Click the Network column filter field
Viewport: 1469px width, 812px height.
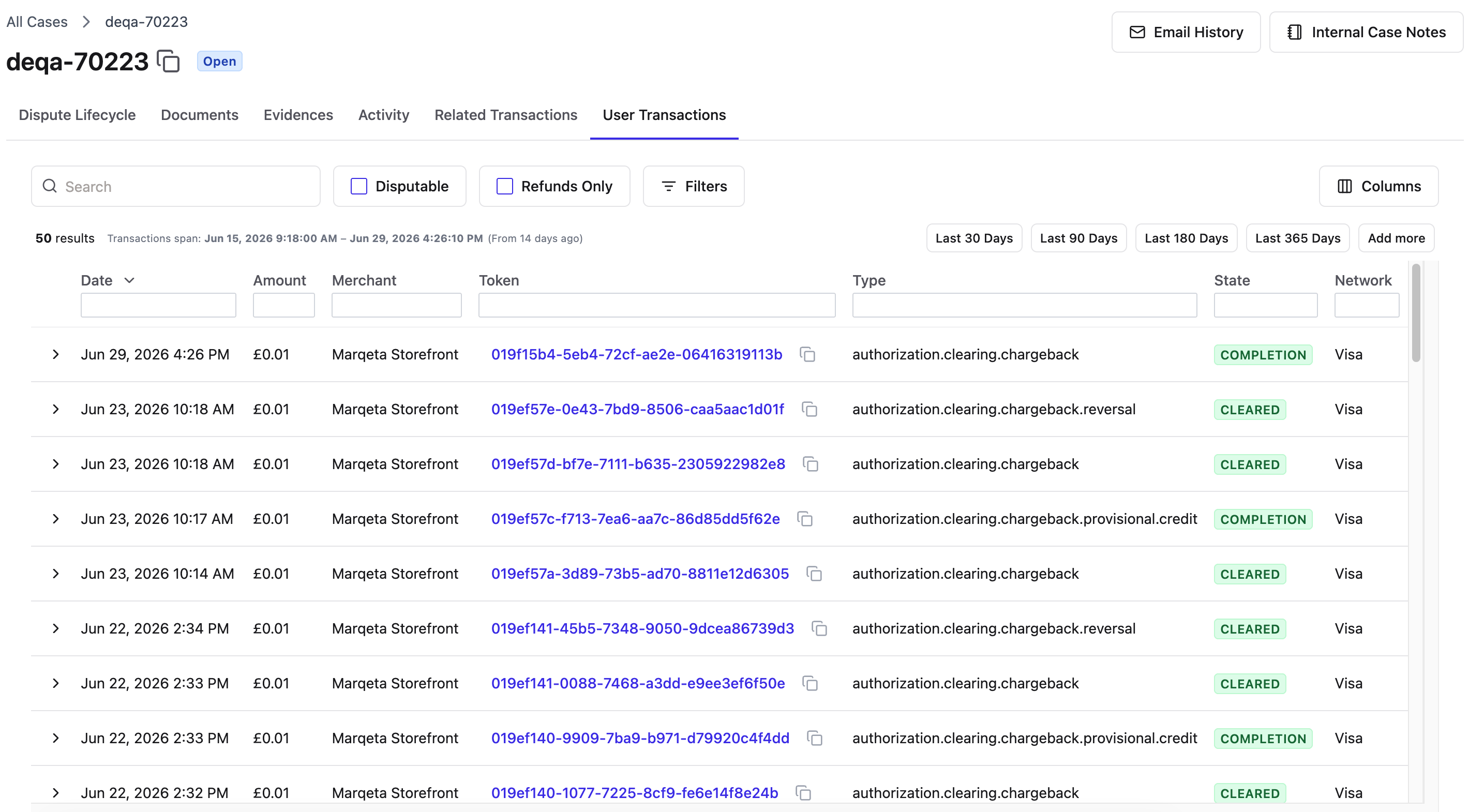[1367, 305]
